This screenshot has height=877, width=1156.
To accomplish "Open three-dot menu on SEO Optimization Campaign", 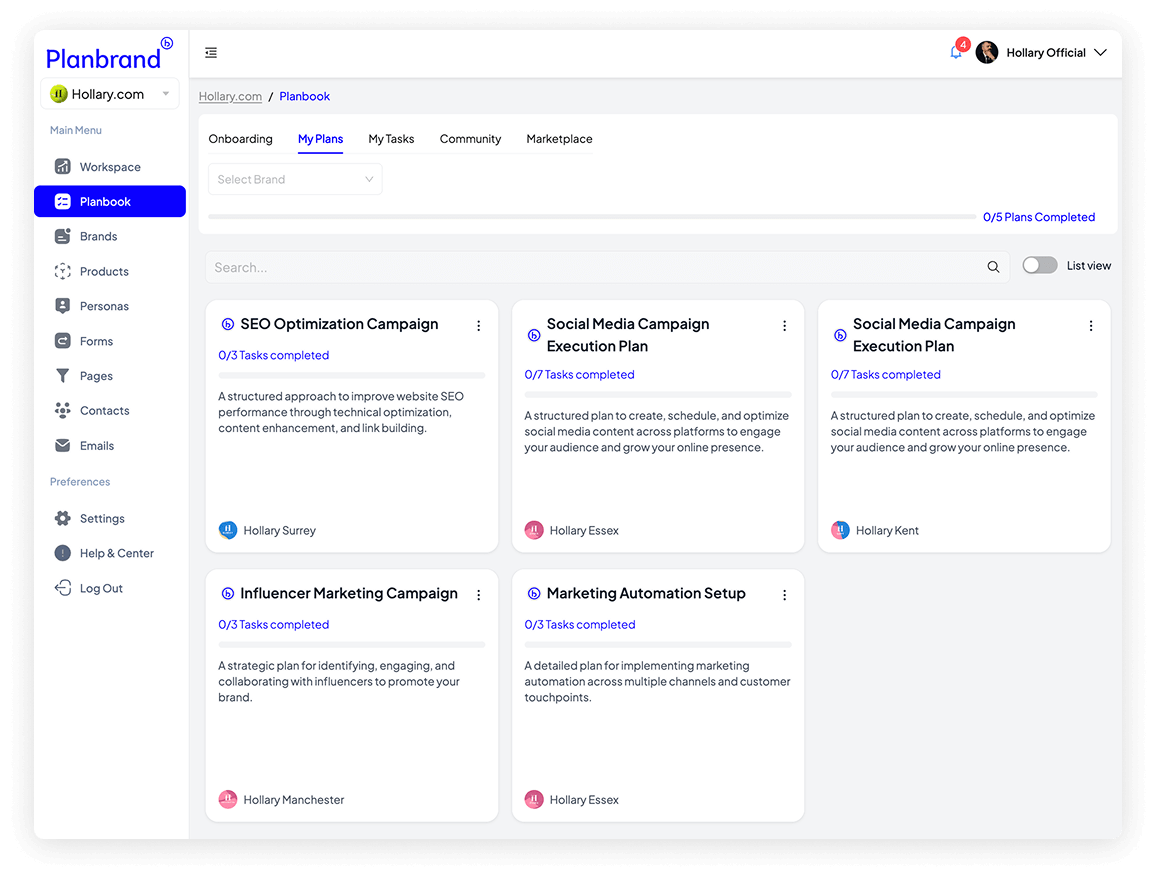I will tap(478, 326).
